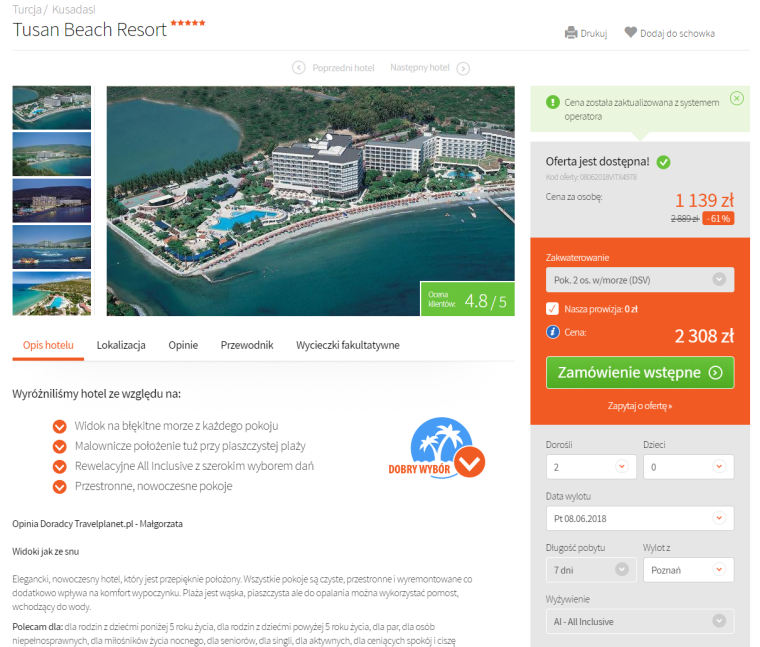Open the Data wylotu date dropdown
Viewport: 760px width, 647px height.
(640, 518)
